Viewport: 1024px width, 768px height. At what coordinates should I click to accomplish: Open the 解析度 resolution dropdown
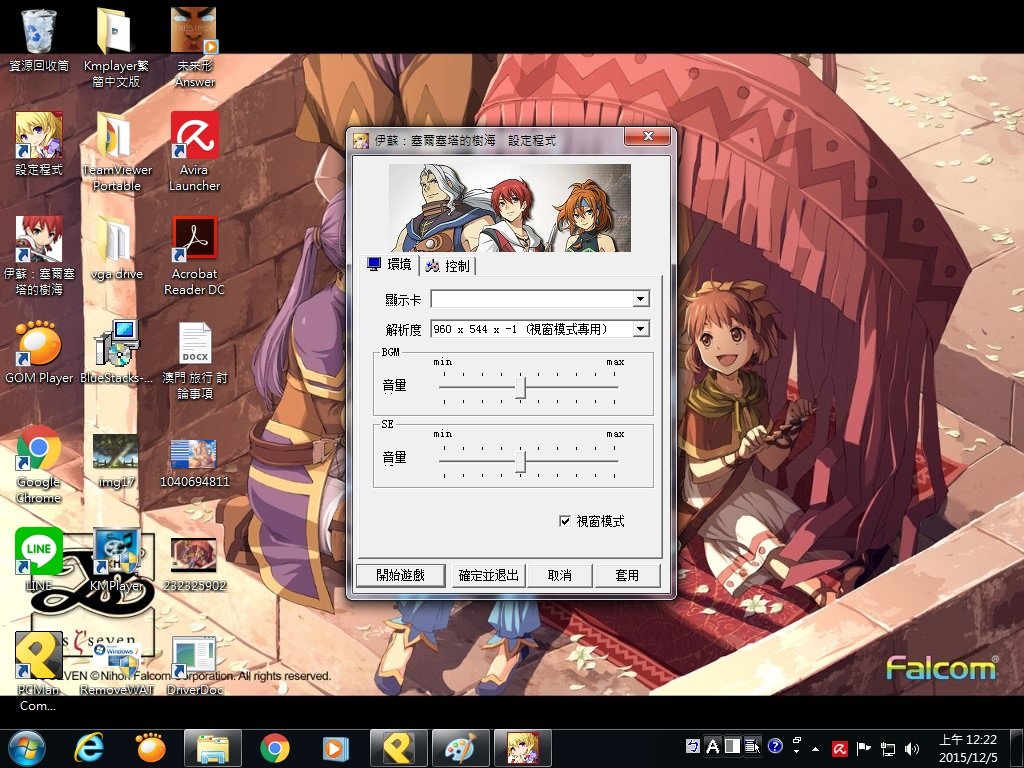tap(641, 328)
